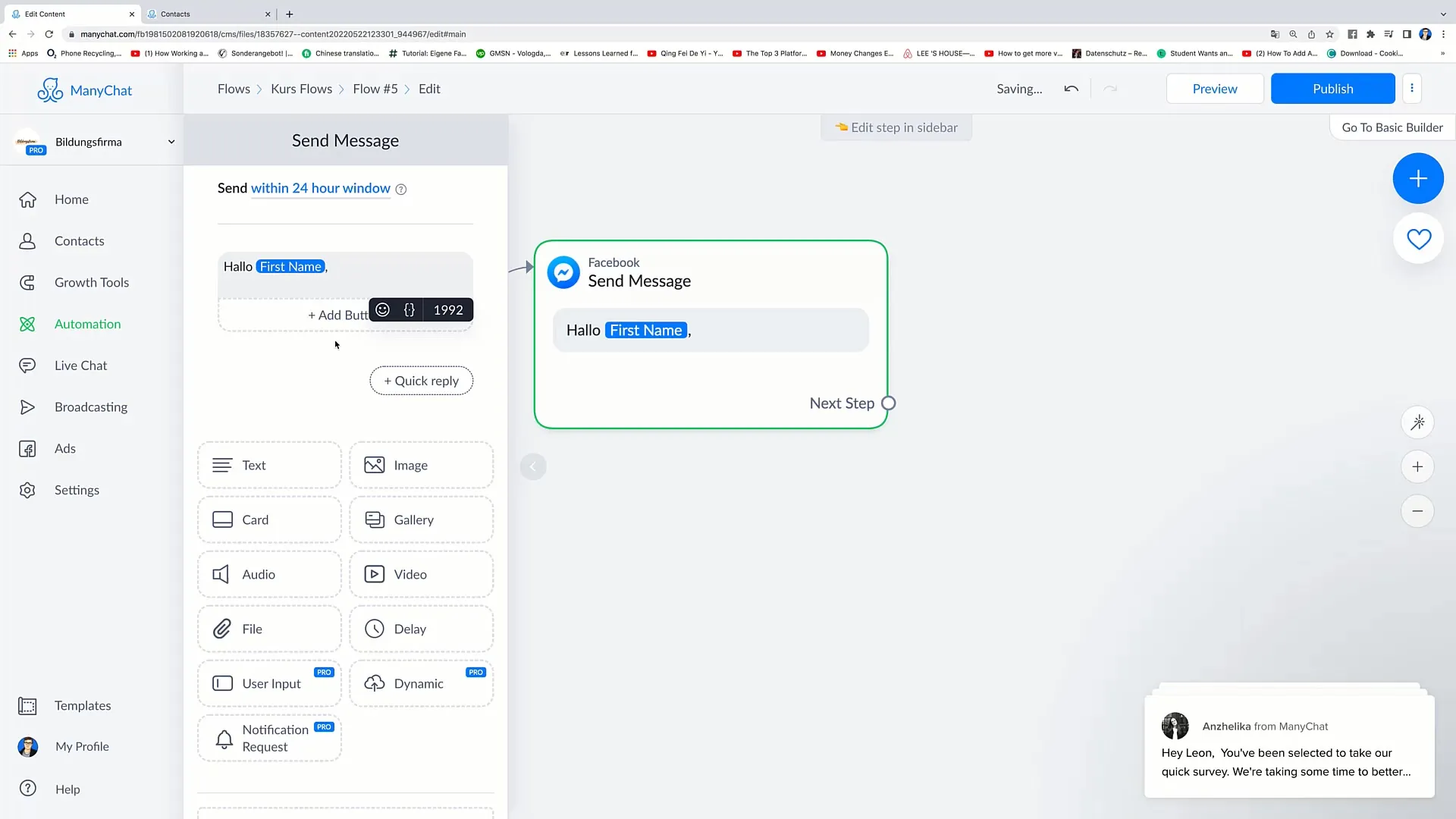Viewport: 1456px width, 819px height.
Task: Add a Card block
Action: [269, 519]
